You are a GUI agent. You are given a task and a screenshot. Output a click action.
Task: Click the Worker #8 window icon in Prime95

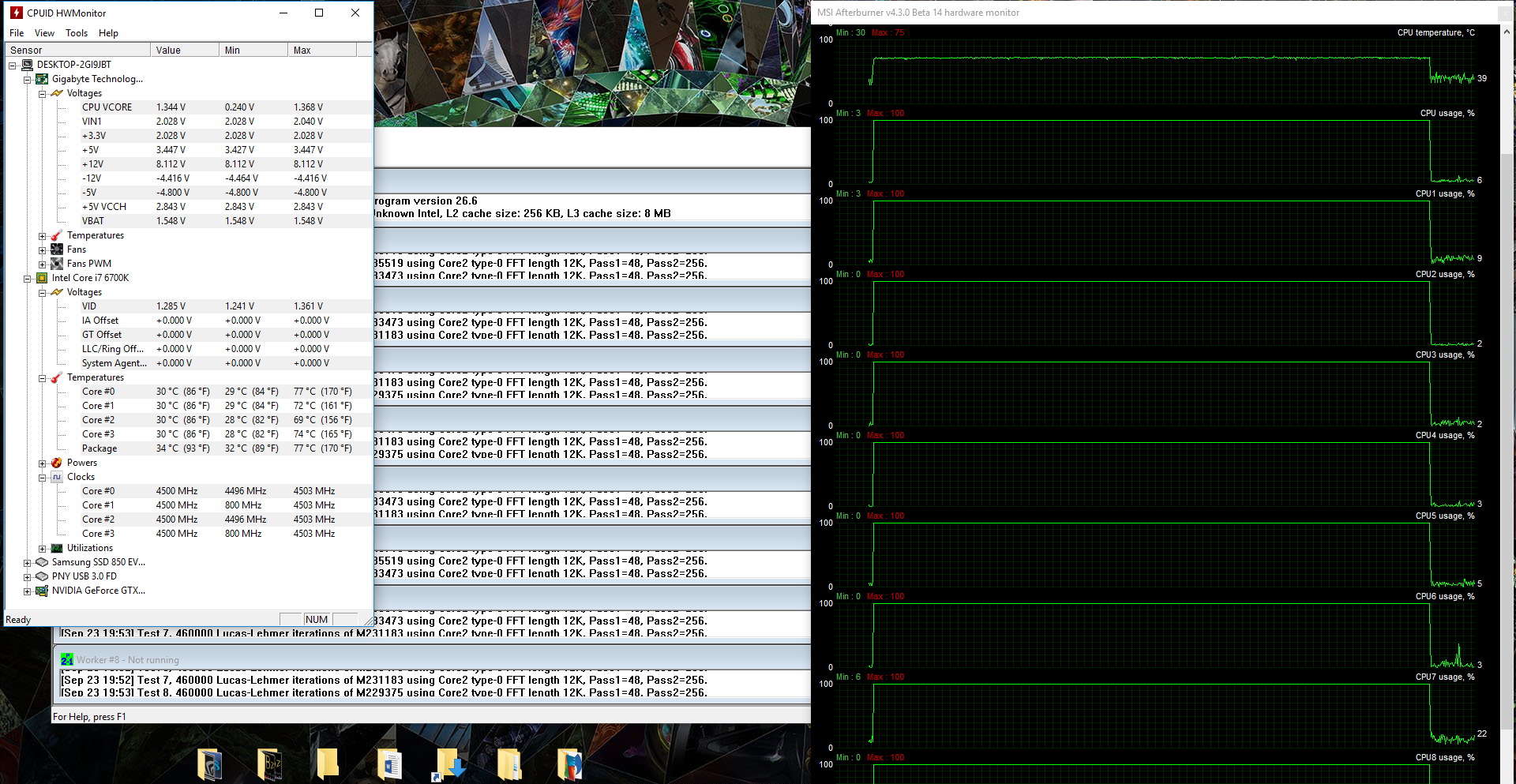tap(67, 659)
